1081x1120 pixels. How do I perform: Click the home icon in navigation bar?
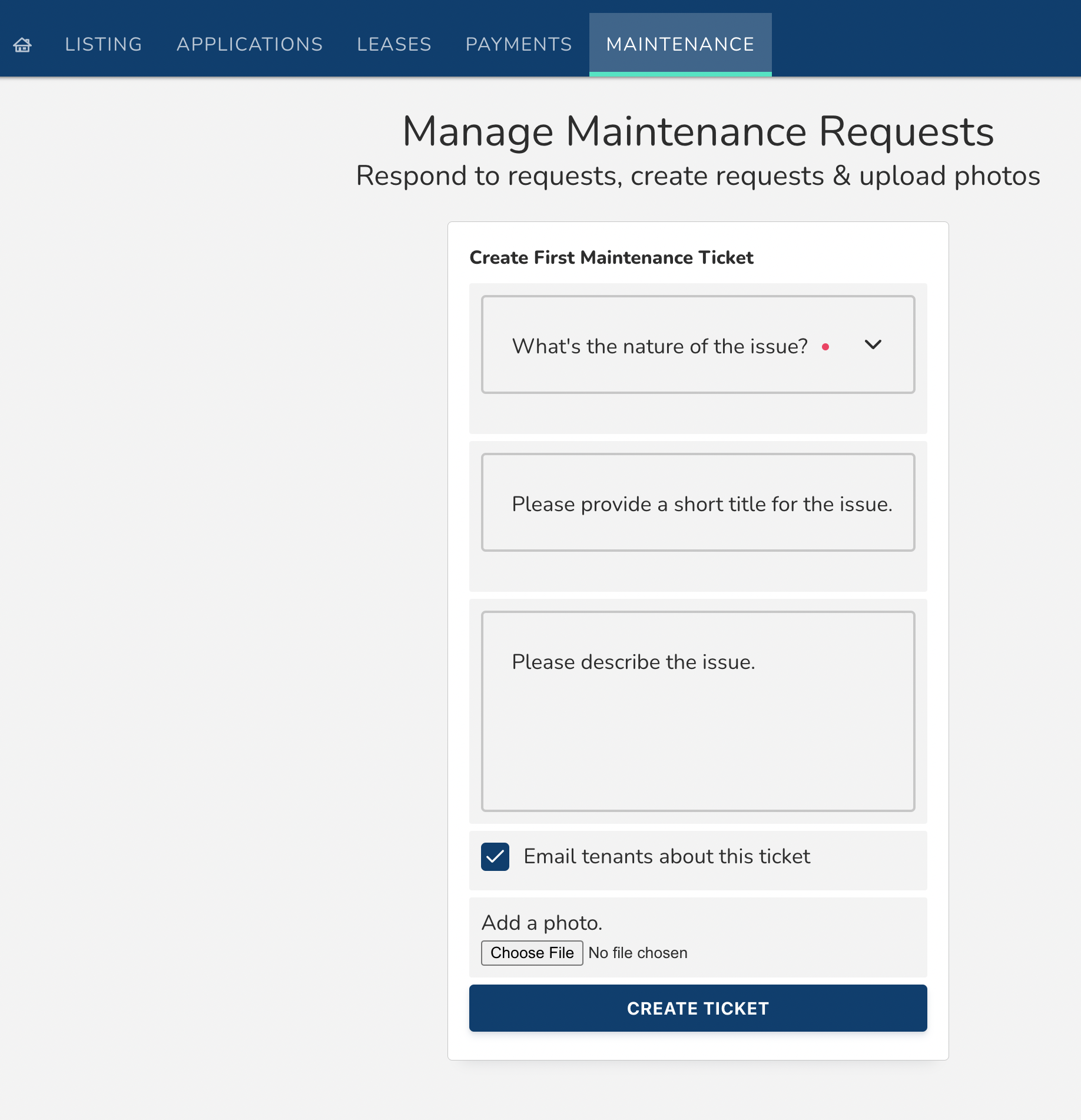22,45
